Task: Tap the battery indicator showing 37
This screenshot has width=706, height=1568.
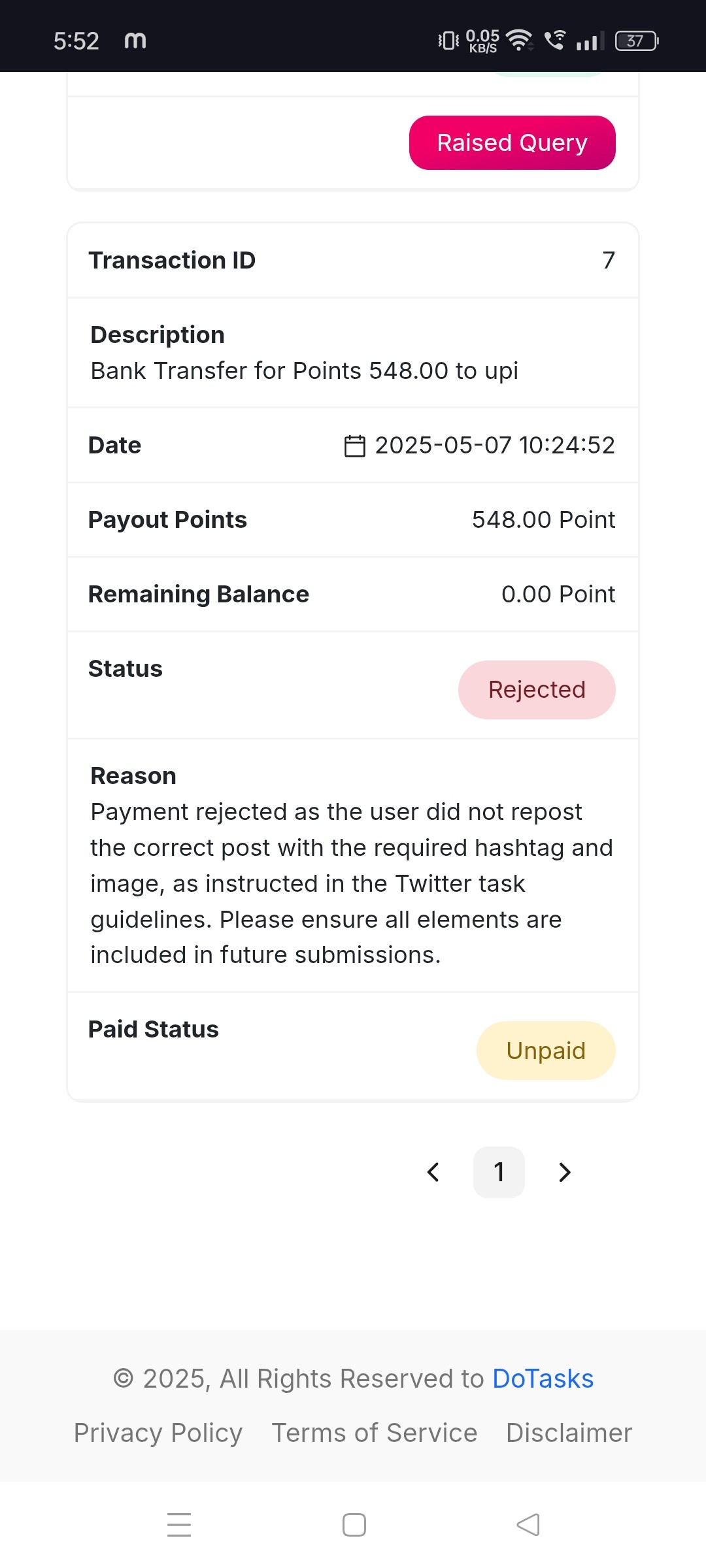Action: pyautogui.click(x=637, y=41)
